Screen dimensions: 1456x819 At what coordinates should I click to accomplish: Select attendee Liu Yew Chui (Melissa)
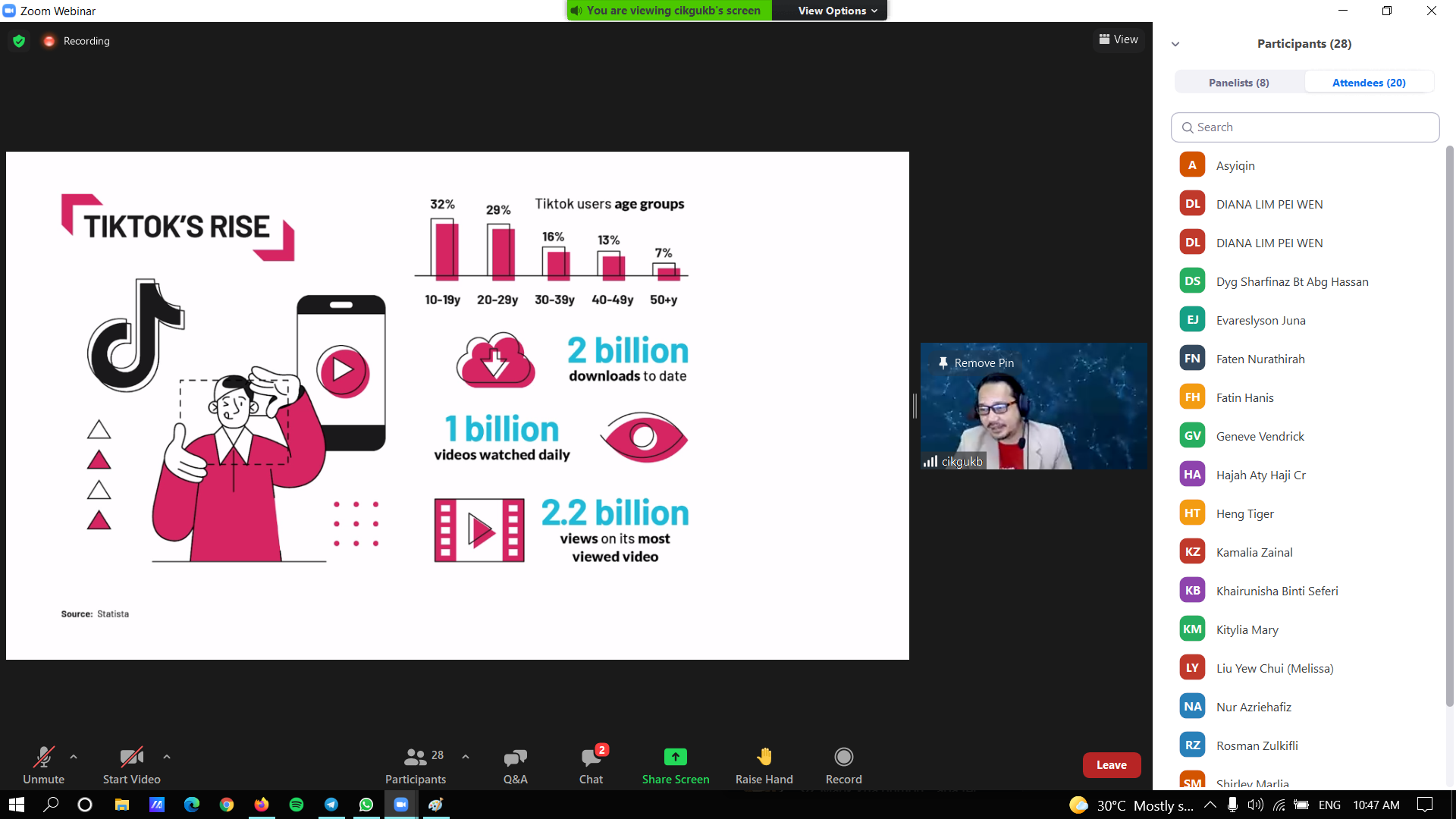(x=1304, y=668)
